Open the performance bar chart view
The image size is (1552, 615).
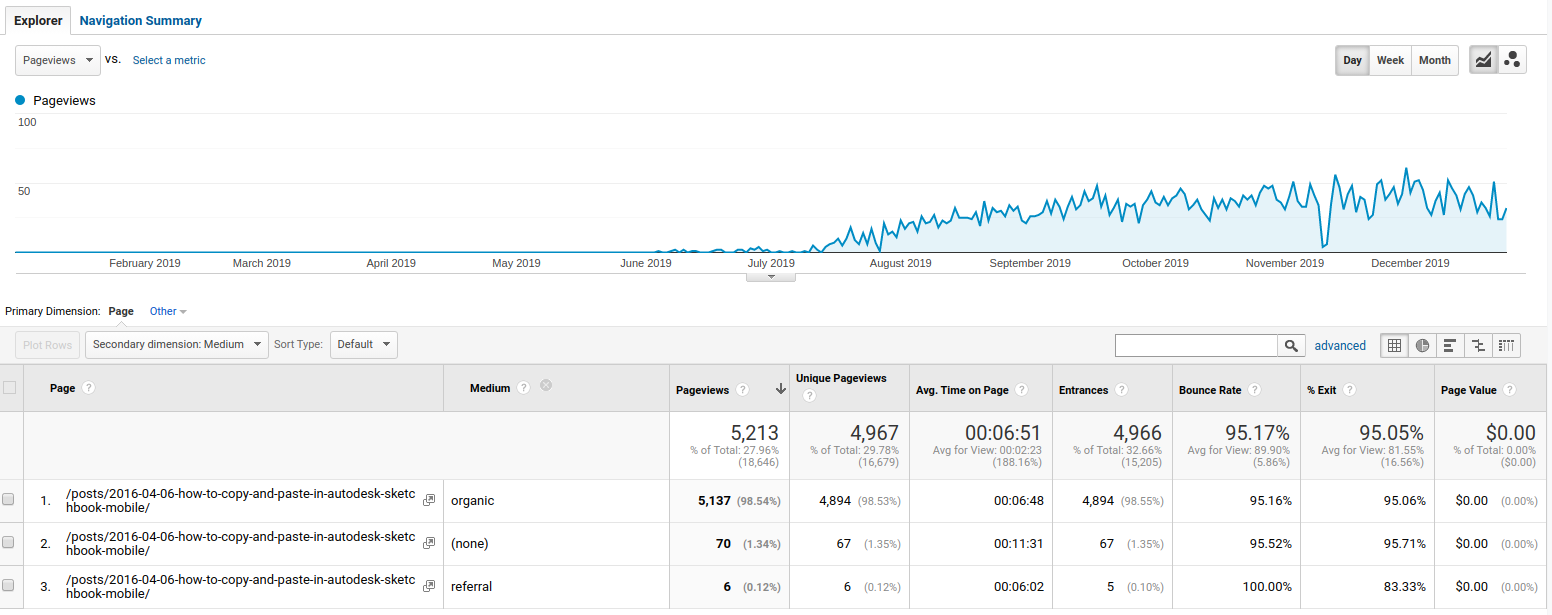(1450, 345)
